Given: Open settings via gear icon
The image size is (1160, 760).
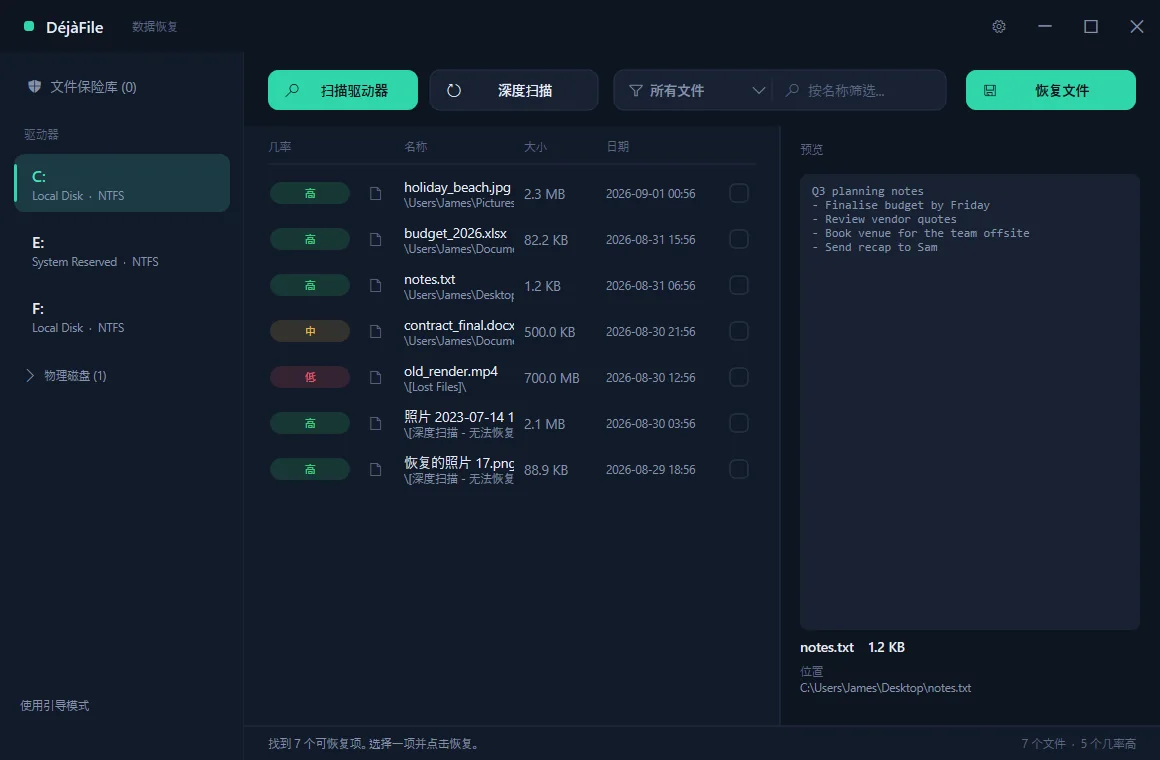Looking at the screenshot, I should 999,27.
